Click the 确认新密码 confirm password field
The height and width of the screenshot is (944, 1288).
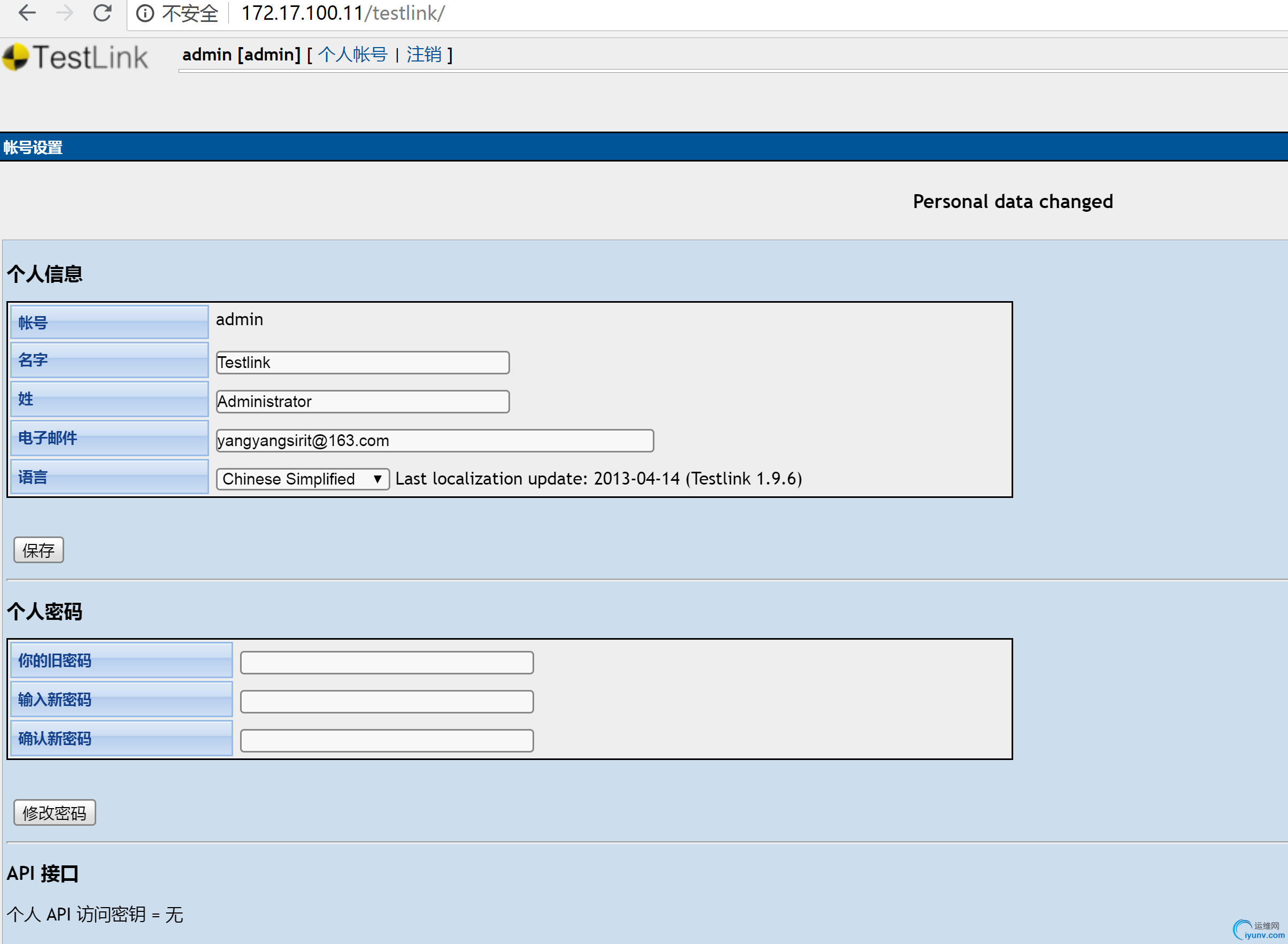pyautogui.click(x=387, y=741)
